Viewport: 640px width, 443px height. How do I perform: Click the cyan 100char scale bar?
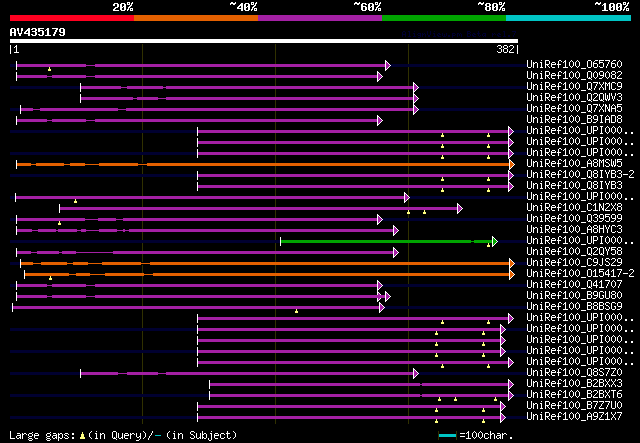point(447,436)
